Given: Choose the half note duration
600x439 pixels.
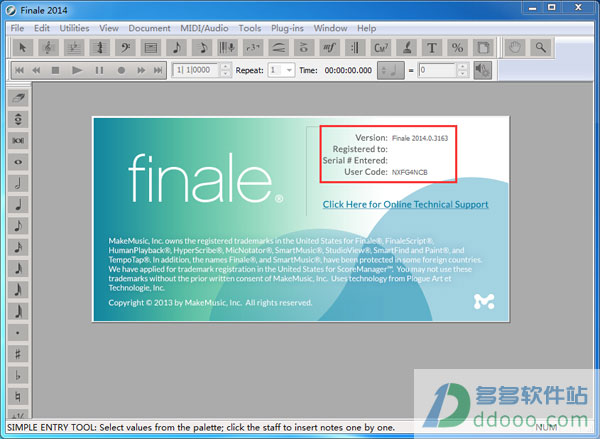Looking at the screenshot, I should 20,183.
